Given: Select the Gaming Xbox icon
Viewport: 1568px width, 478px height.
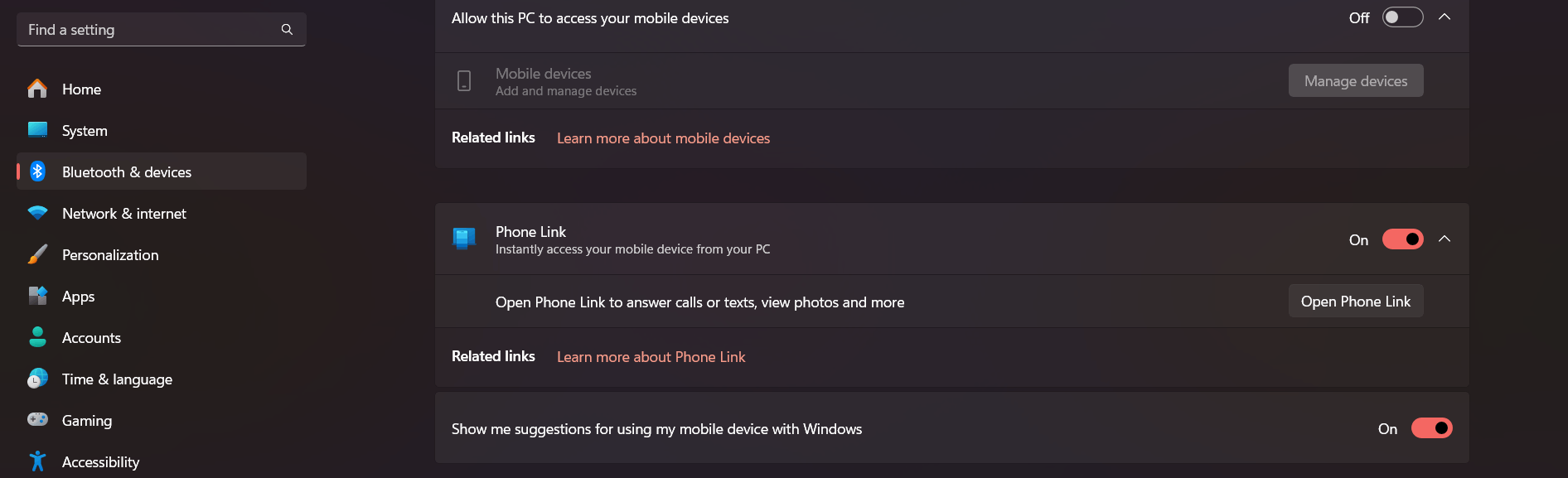Looking at the screenshot, I should (x=37, y=420).
